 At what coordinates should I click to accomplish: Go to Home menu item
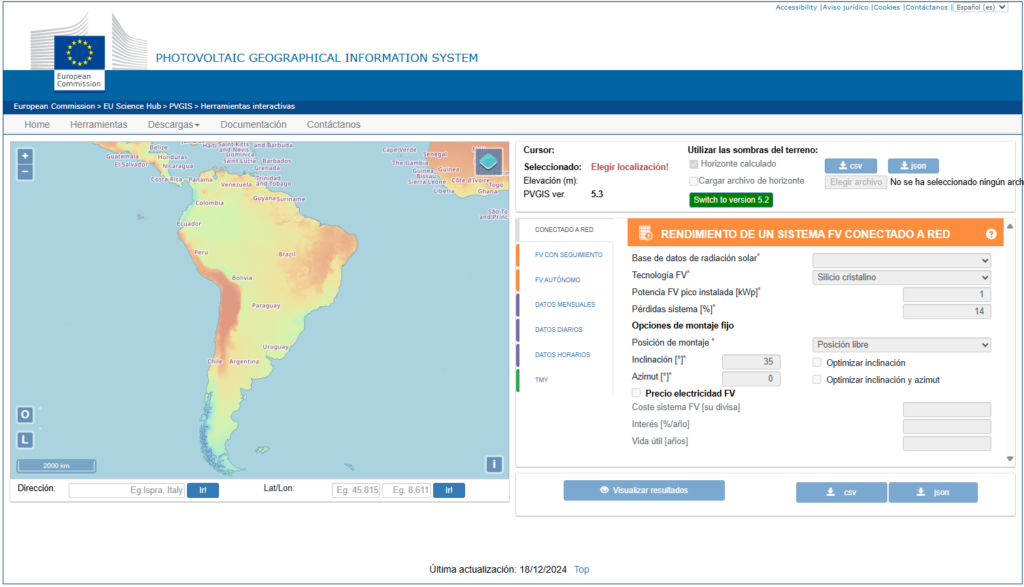pos(37,125)
